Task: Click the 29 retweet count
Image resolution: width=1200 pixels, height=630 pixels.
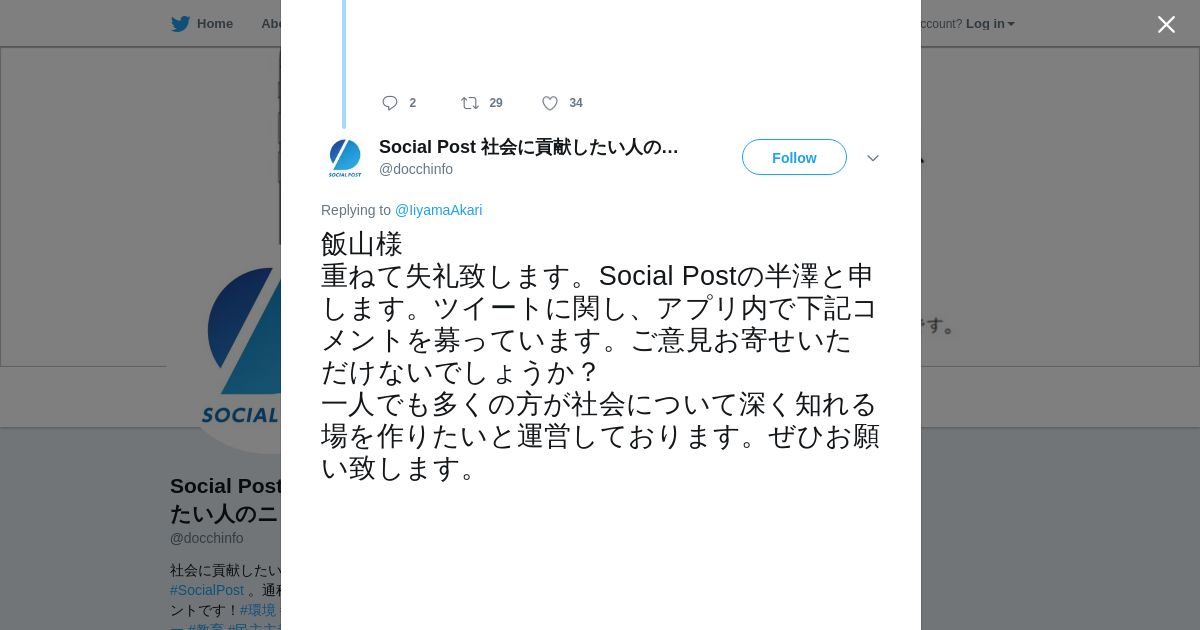Action: pos(496,103)
